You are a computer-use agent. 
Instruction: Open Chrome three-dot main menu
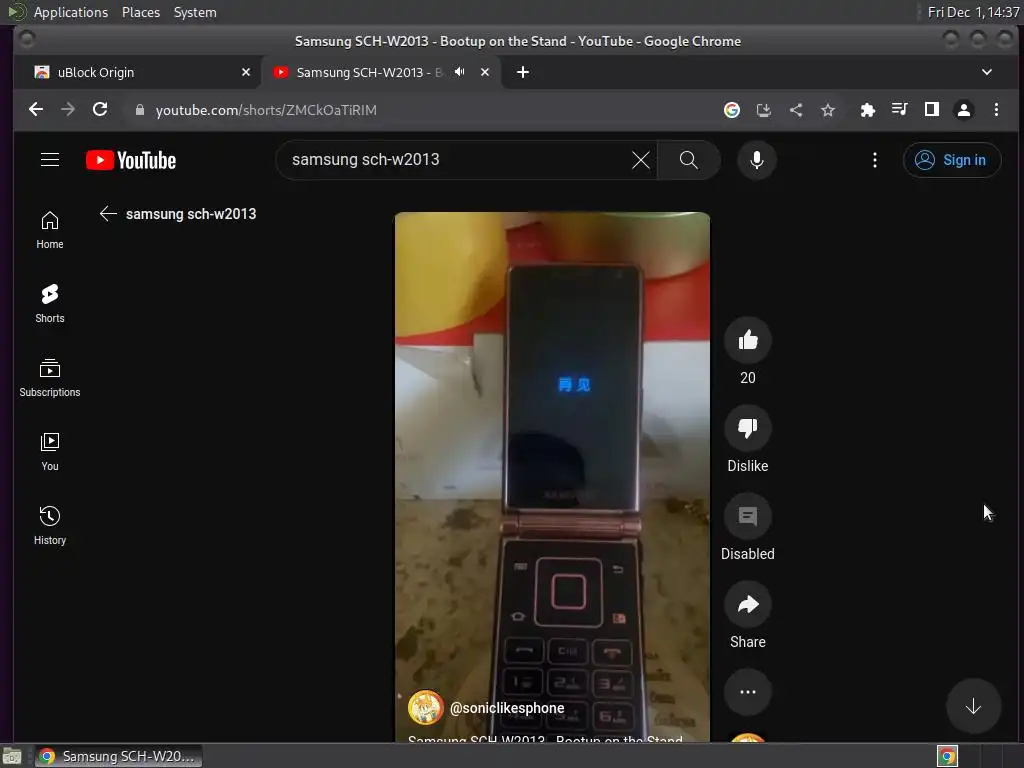[x=996, y=110]
